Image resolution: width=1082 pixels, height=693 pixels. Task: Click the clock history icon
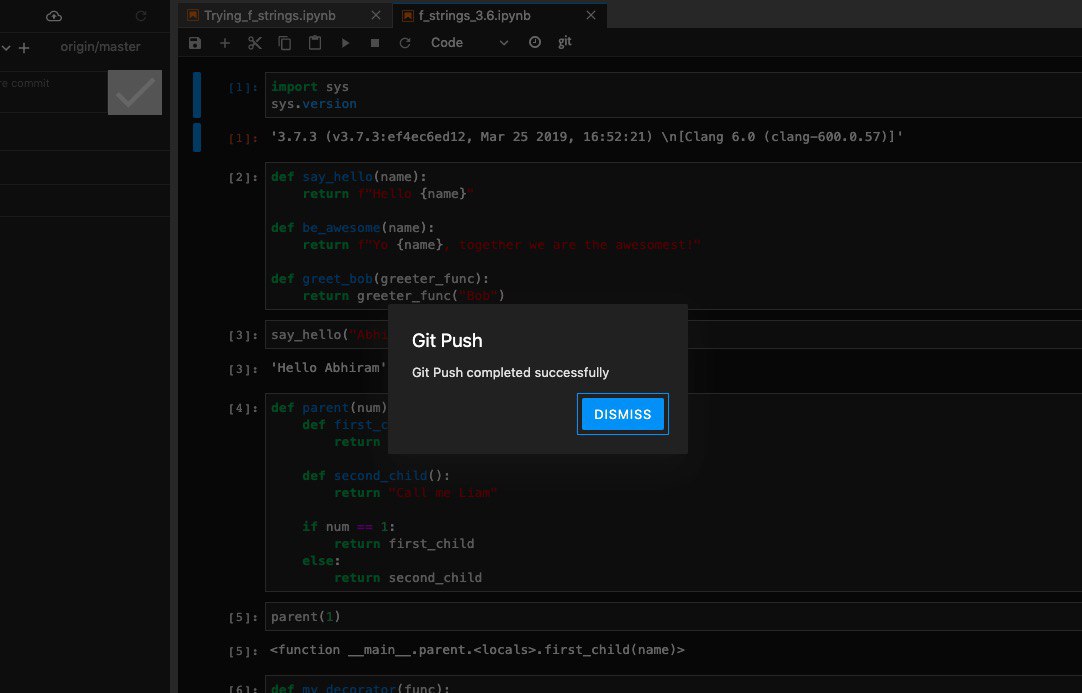point(534,43)
